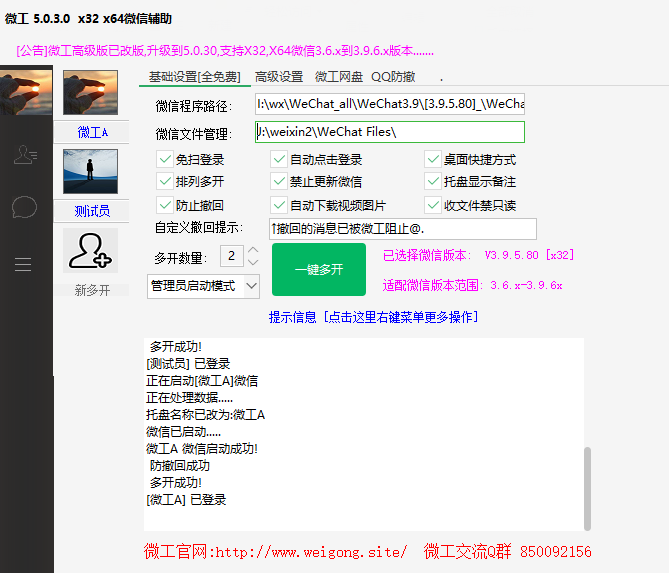
Task: Click the 多开数量 number field
Action: 232,256
